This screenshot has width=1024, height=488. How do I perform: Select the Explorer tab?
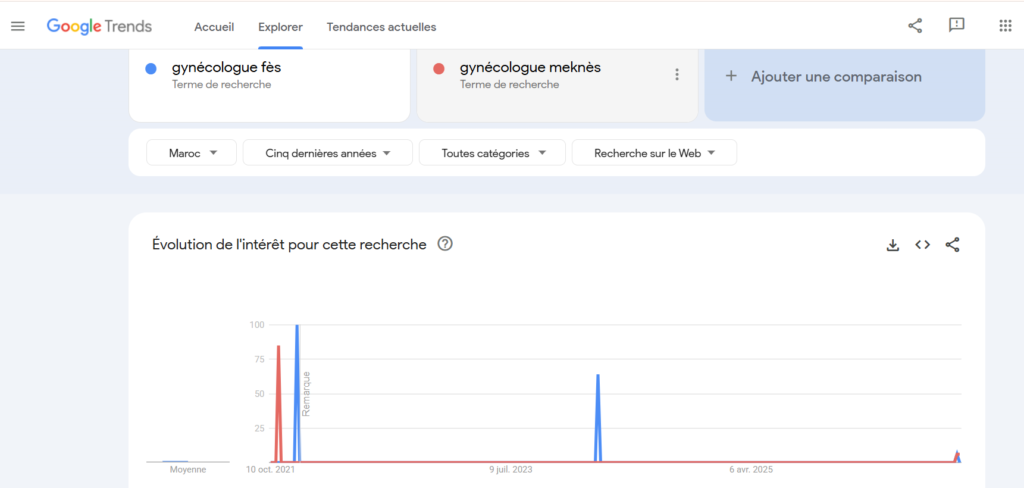click(x=280, y=27)
